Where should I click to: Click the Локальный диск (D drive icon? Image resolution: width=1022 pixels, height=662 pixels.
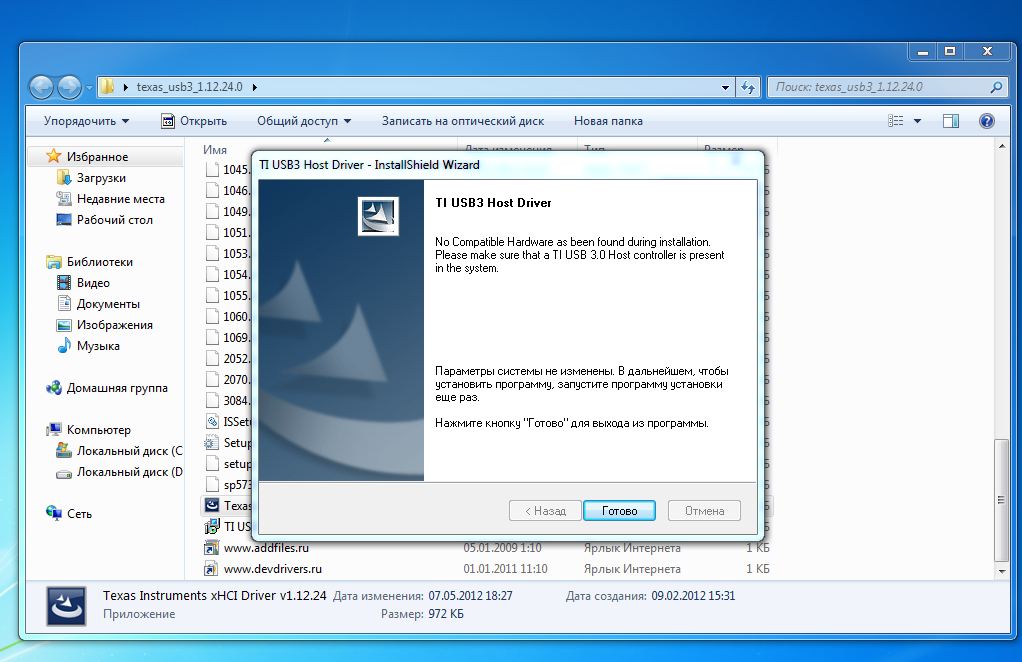tap(64, 472)
